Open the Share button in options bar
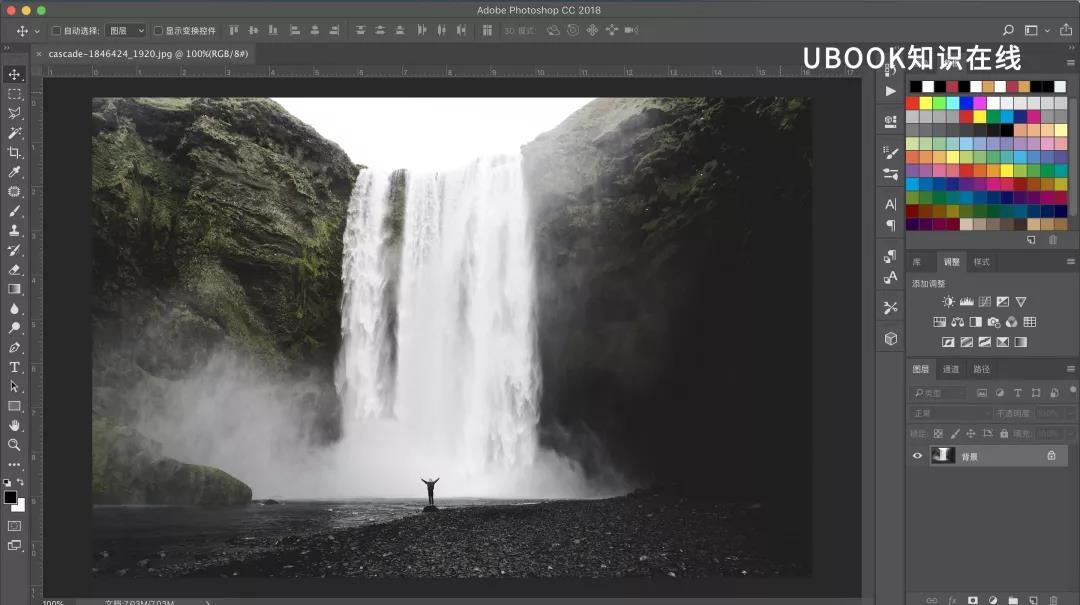 [x=1066, y=30]
